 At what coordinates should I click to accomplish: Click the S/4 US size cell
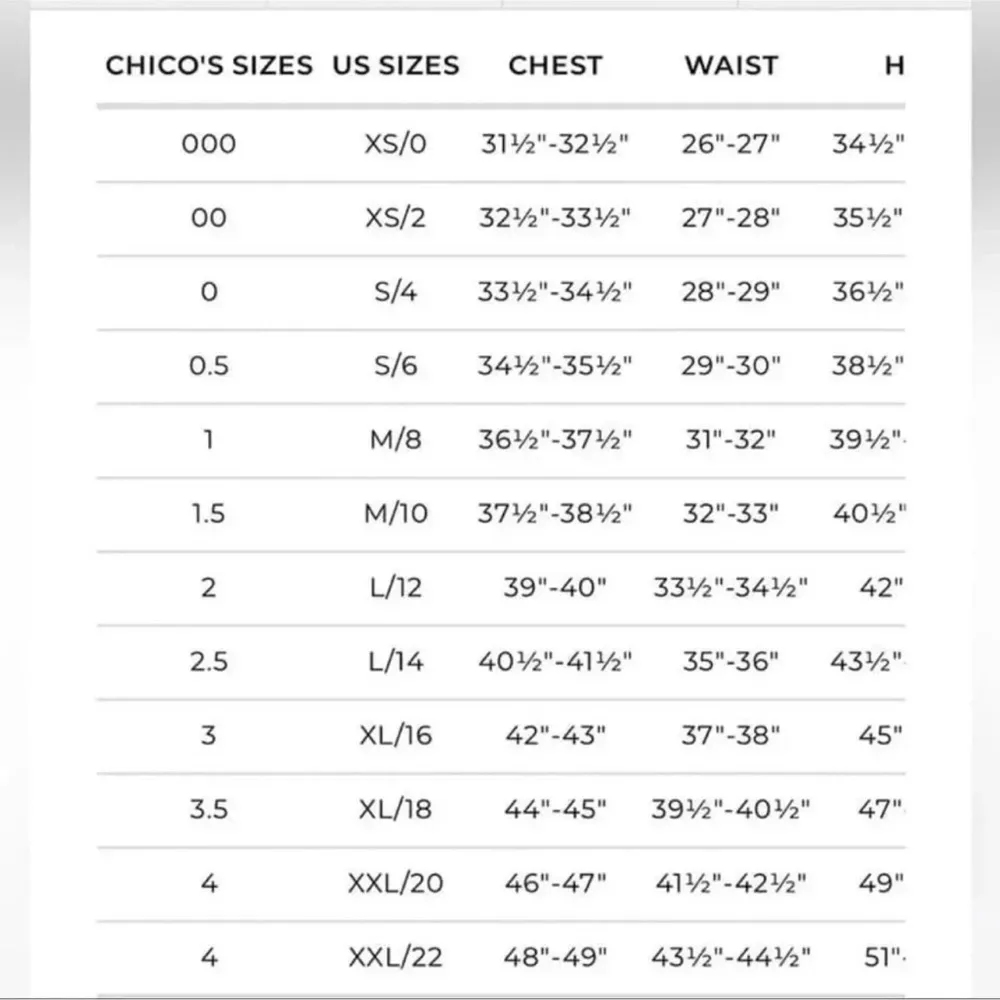[396, 292]
